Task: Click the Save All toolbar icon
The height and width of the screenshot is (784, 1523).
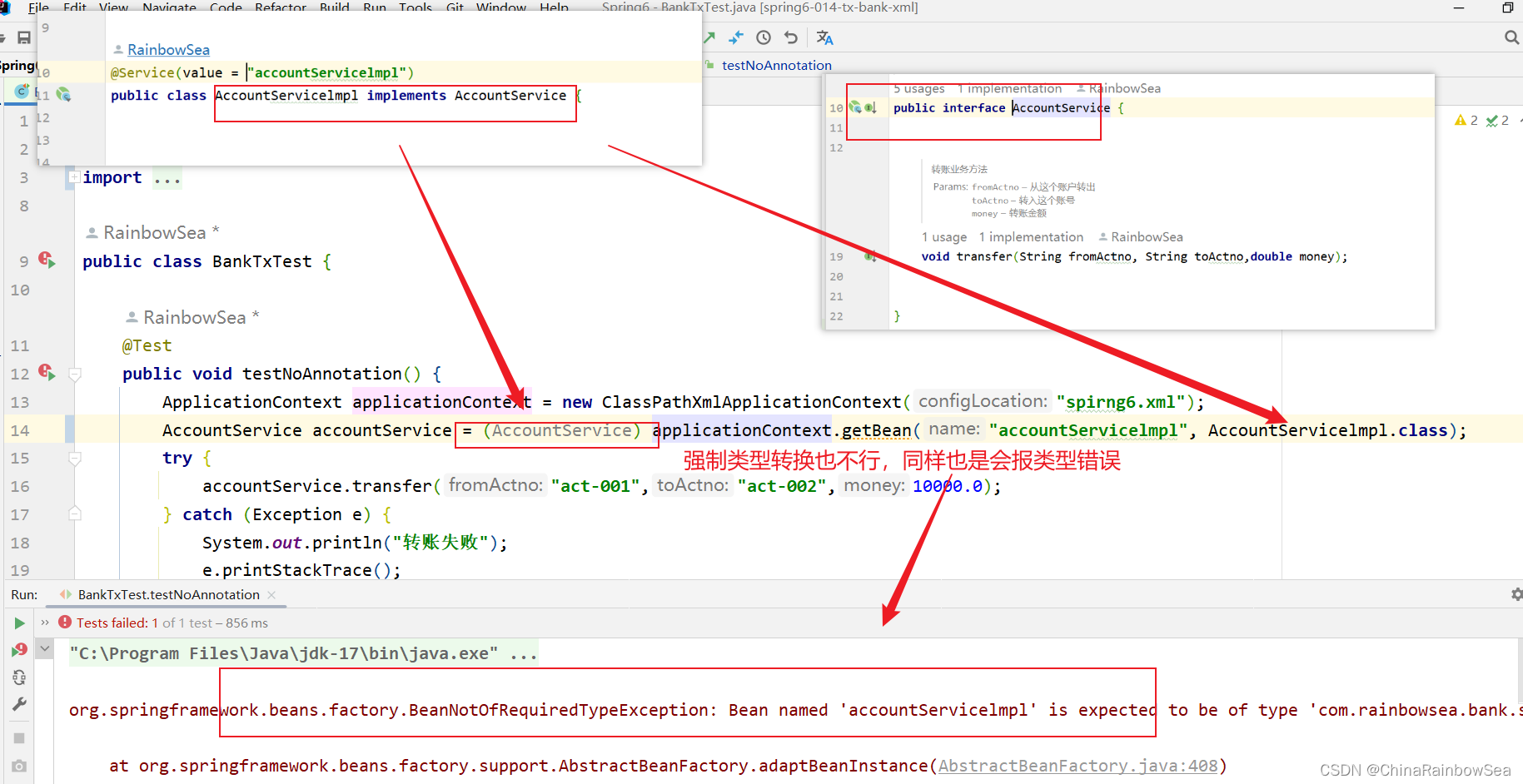Action: click(23, 37)
